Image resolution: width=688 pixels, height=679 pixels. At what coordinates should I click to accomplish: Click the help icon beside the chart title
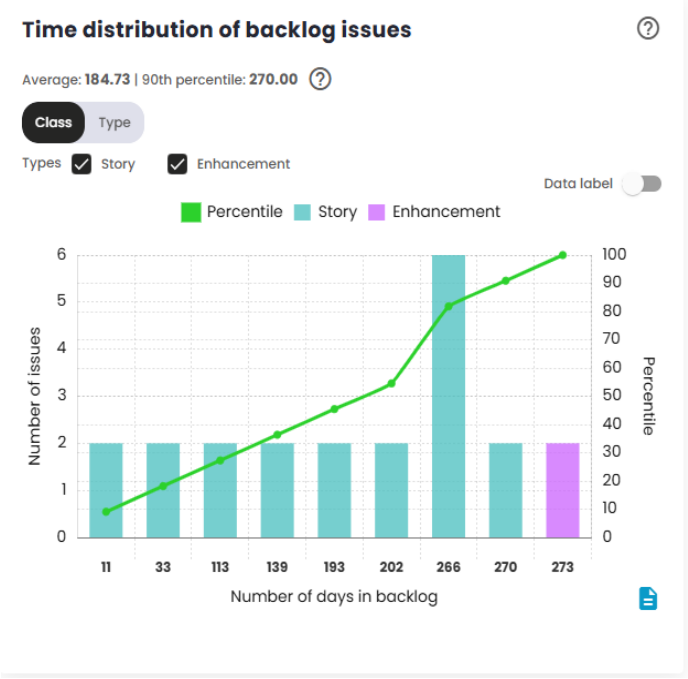click(648, 29)
